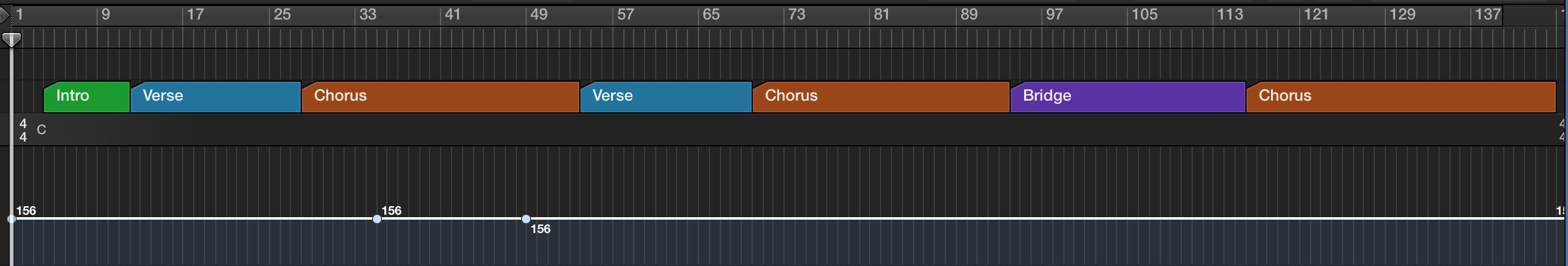This screenshot has width=1568, height=266.
Task: Click bar 25 in the ruler
Action: tap(282, 14)
